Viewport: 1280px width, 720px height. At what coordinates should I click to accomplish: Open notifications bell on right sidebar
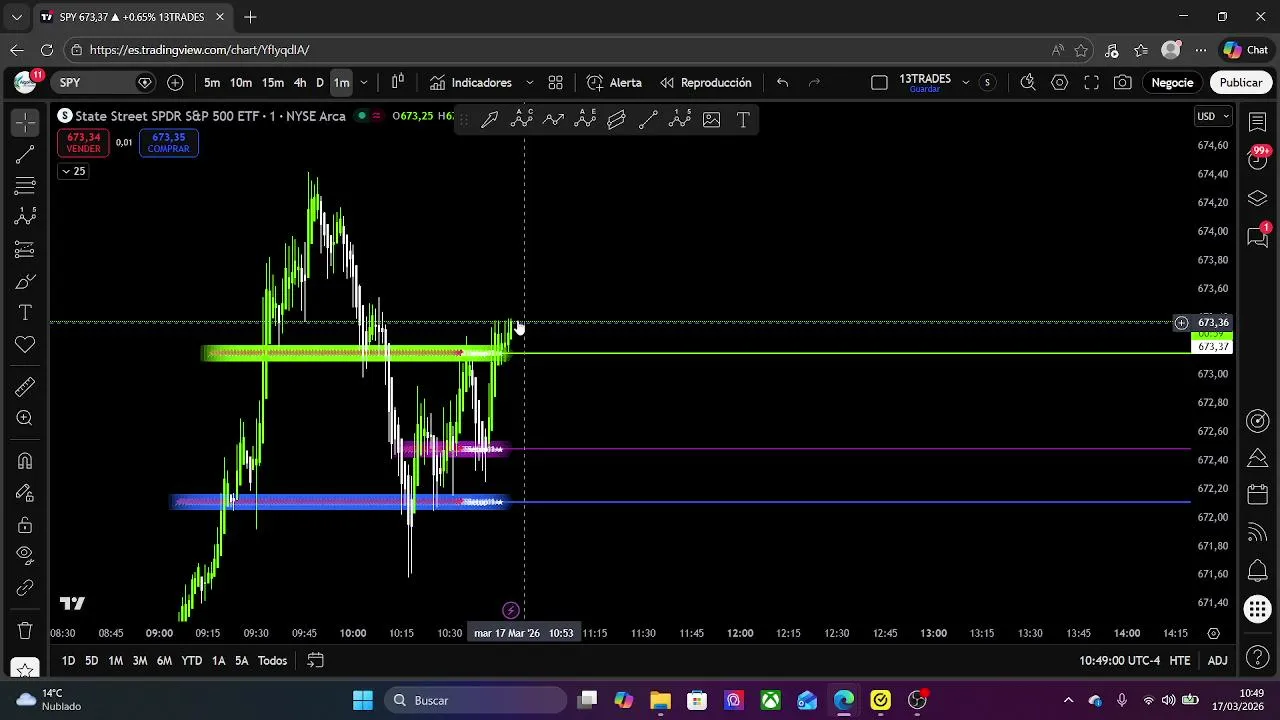tap(1258, 571)
